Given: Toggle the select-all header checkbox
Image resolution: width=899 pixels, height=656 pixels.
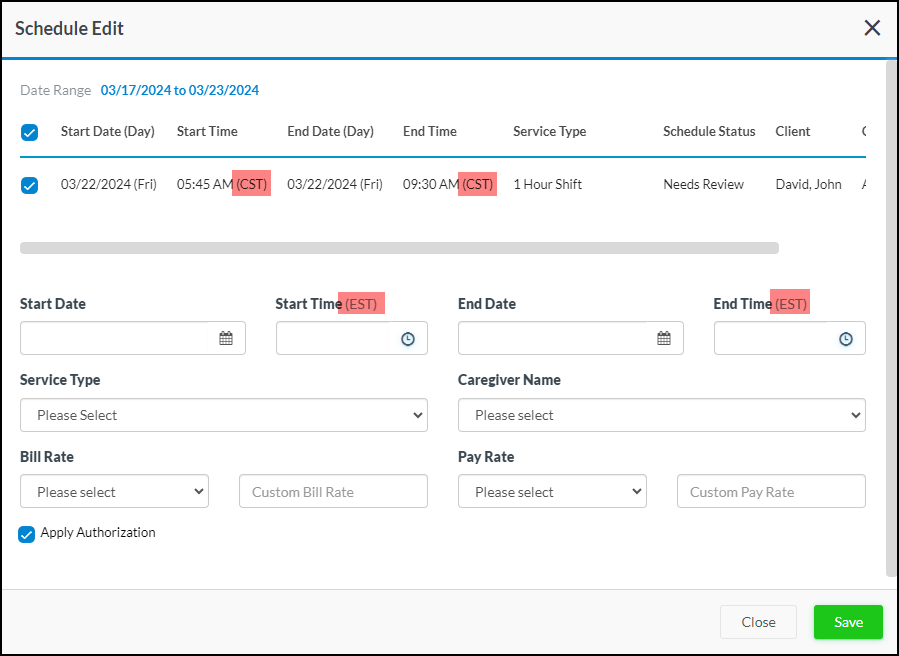Looking at the screenshot, I should tap(30, 132).
